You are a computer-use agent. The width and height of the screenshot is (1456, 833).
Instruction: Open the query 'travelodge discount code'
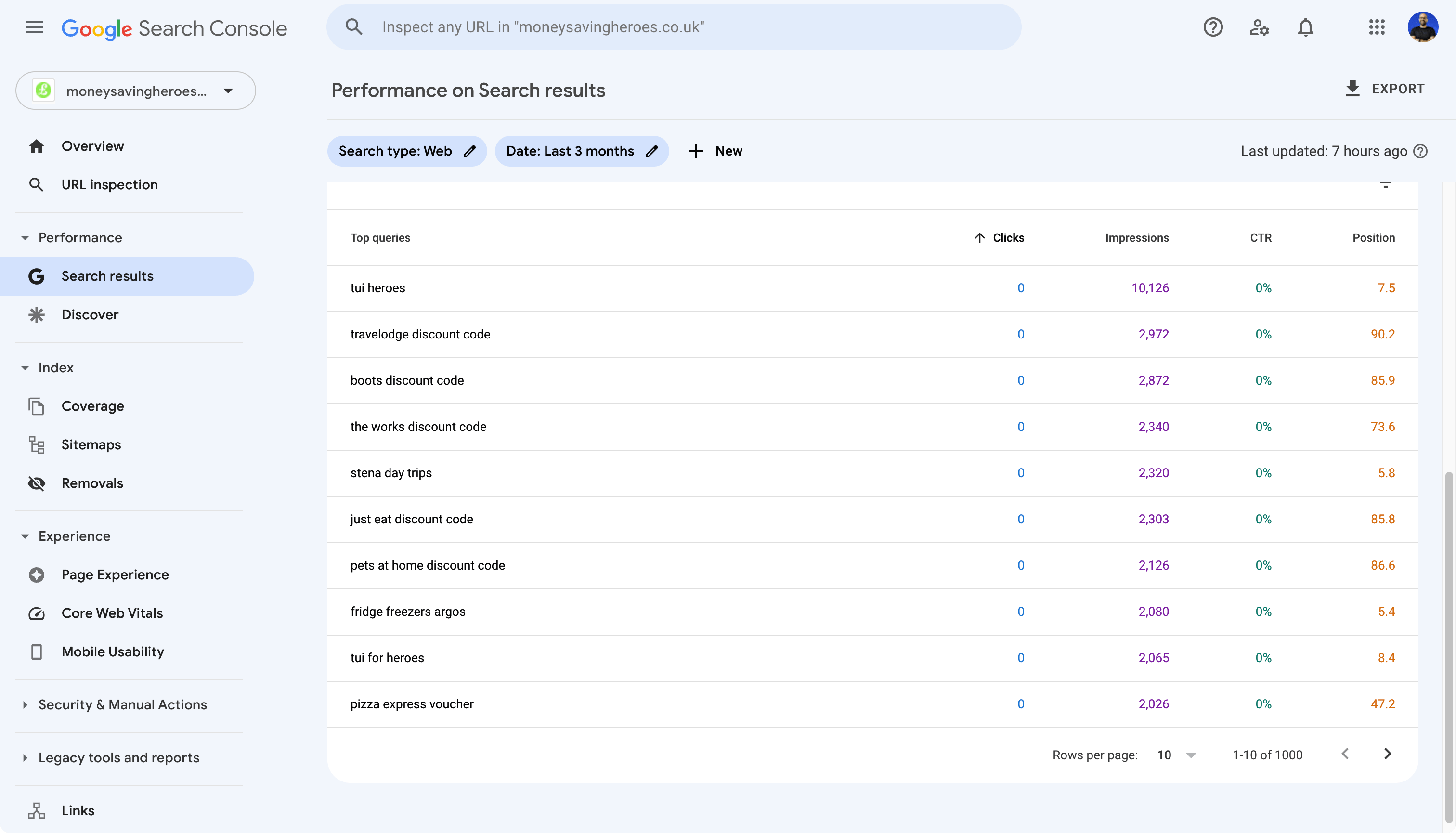click(420, 334)
